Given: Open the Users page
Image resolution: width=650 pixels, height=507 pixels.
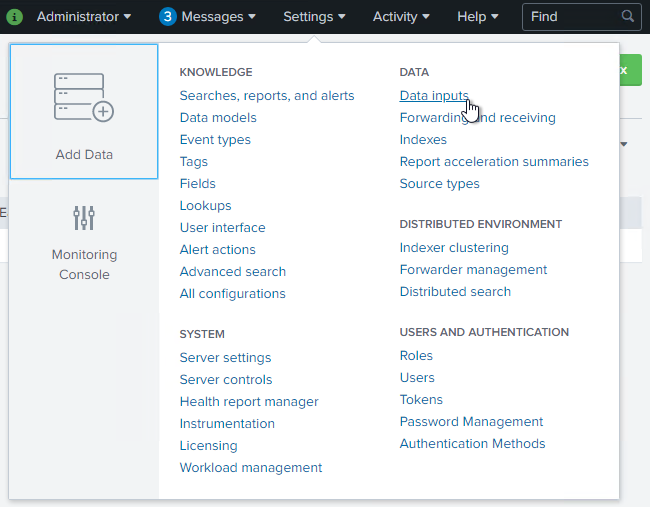Looking at the screenshot, I should click(417, 378).
